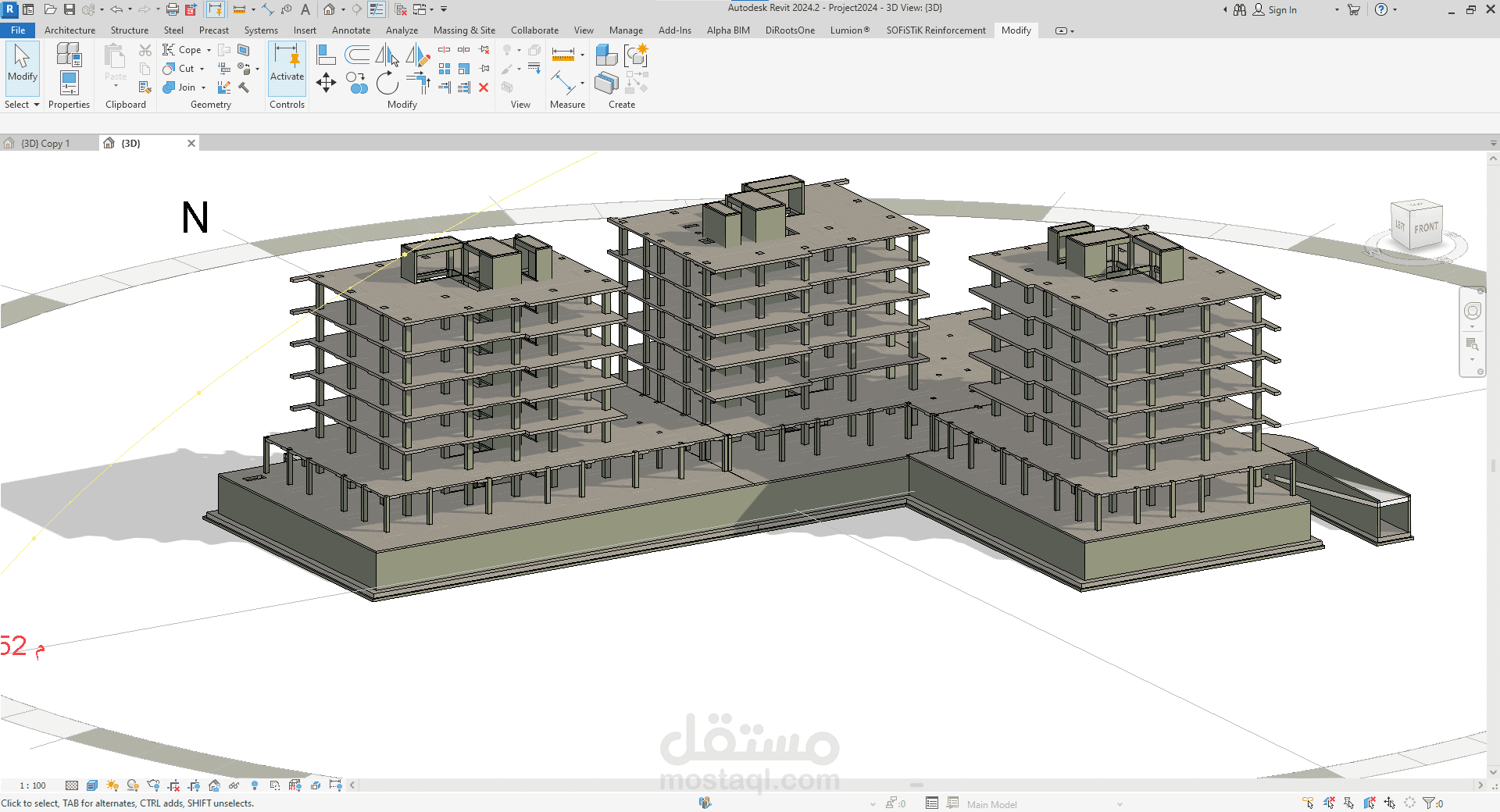Open the Zoom in Region navigation bar icon
The image size is (1500, 812).
tap(1472, 344)
